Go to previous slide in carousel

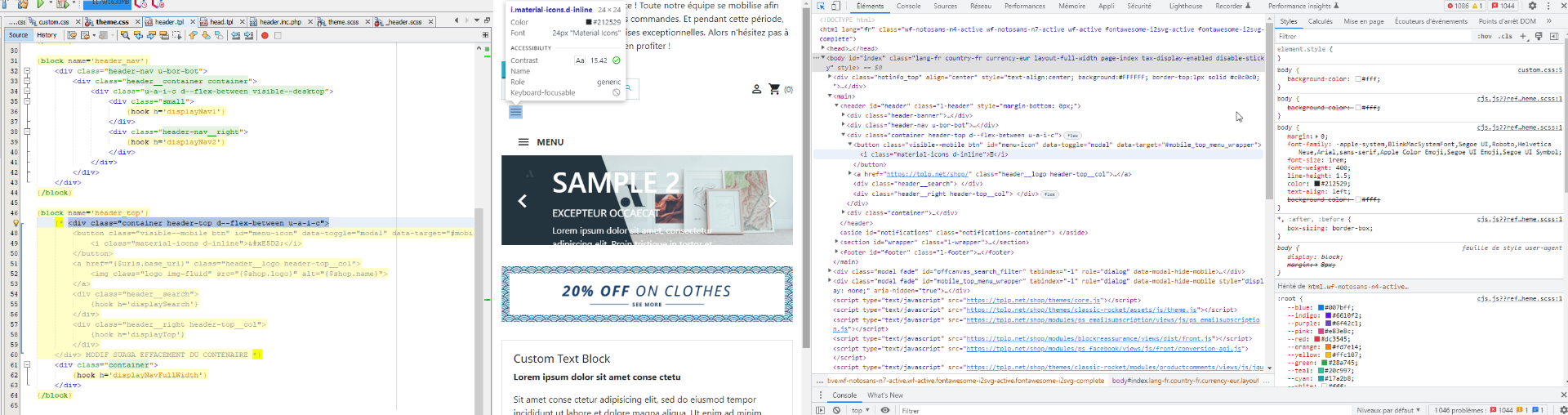click(523, 201)
